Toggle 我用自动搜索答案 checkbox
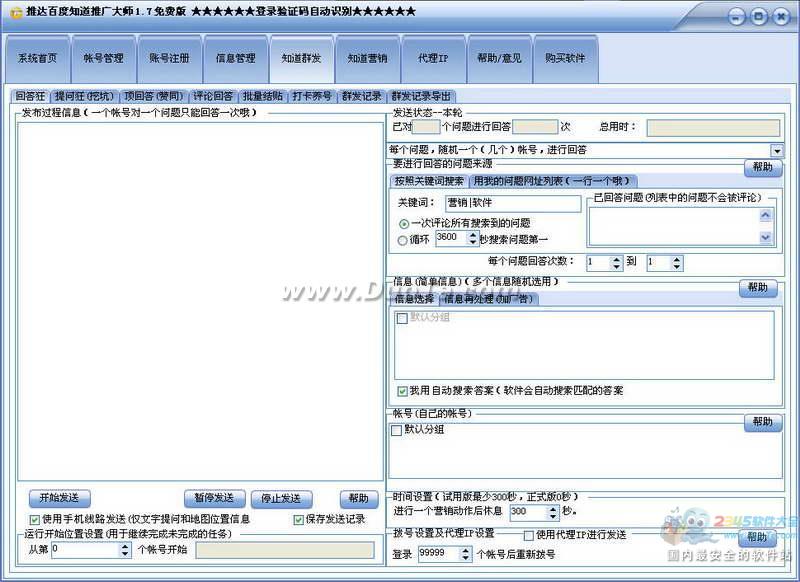 coord(402,391)
